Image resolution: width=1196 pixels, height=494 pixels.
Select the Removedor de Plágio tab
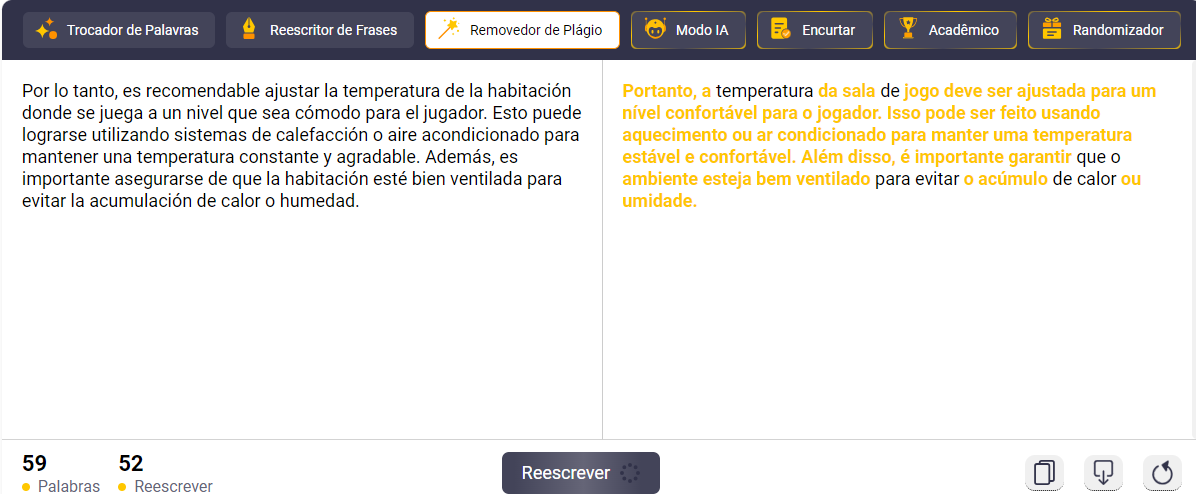(x=522, y=30)
